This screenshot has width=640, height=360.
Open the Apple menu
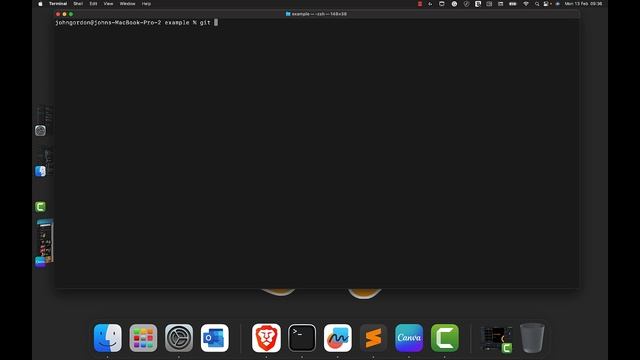pos(40,4)
